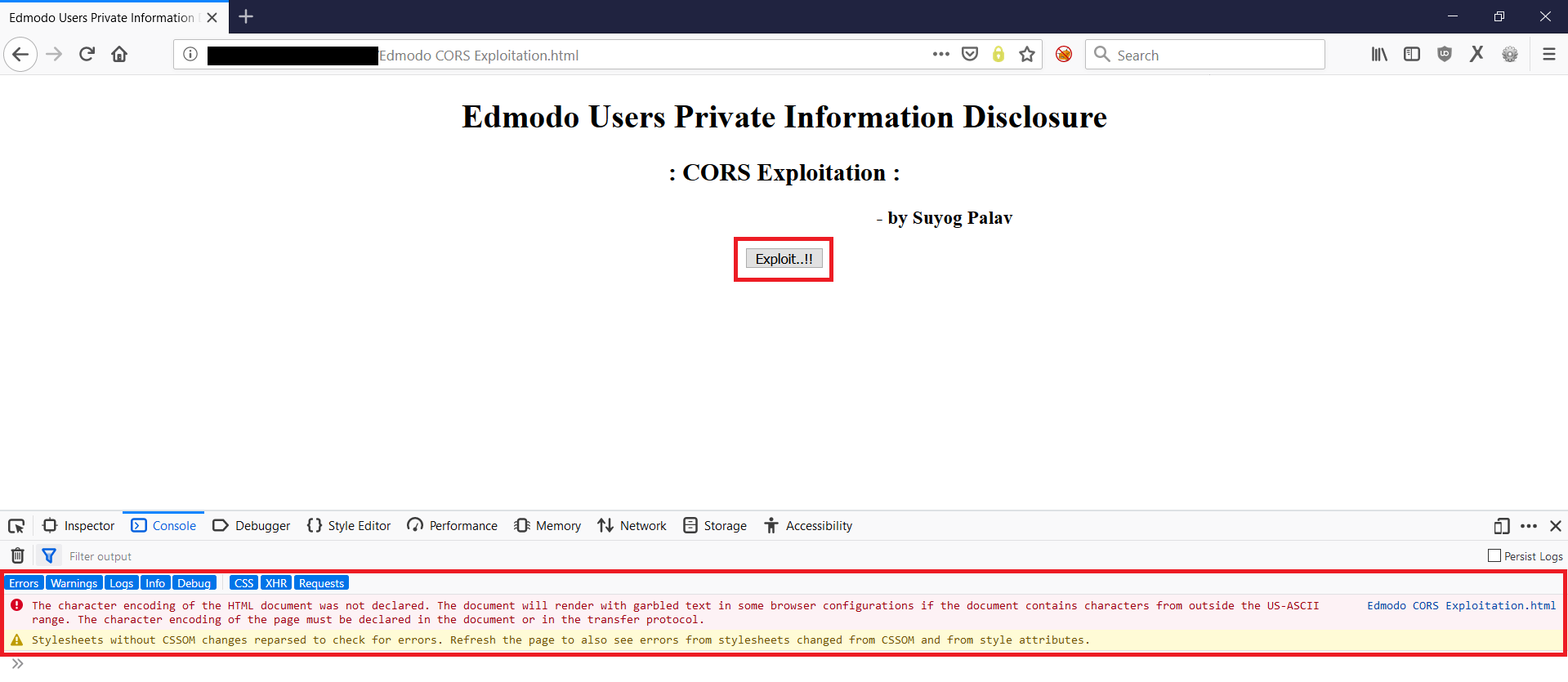This screenshot has height=682, width=1568.
Task: Toggle the Logs filter
Action: coord(121,583)
